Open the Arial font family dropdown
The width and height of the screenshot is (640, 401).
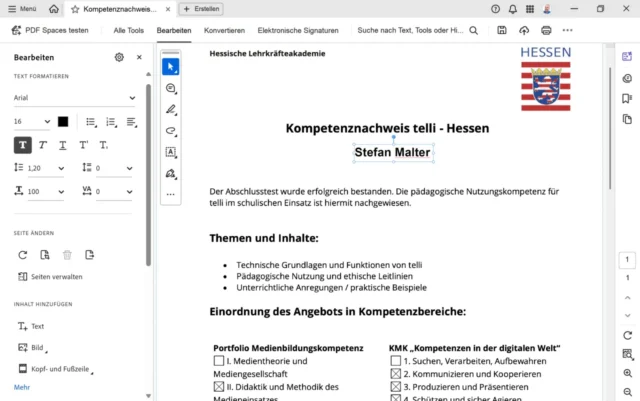coord(75,98)
